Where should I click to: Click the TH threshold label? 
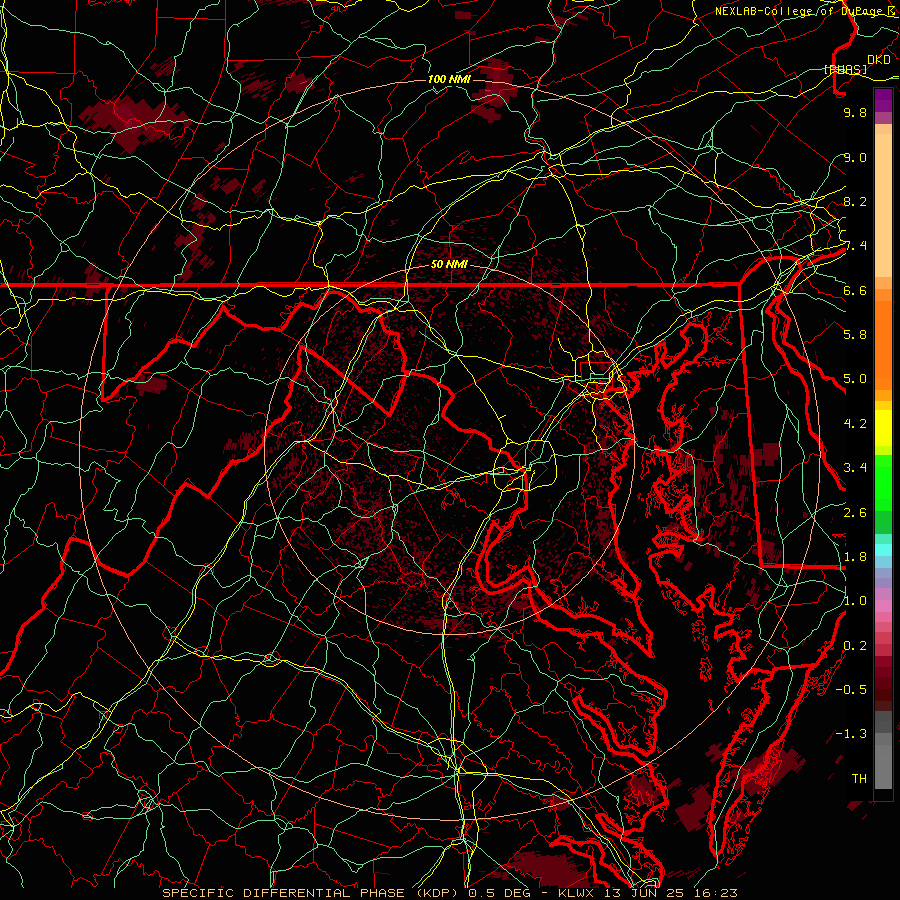859,779
